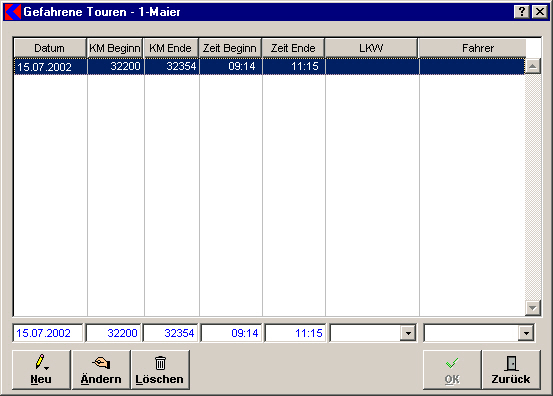Click the Zeit Beginn input field 09:14
Image resolution: width=553 pixels, height=396 pixels.
coord(231,333)
